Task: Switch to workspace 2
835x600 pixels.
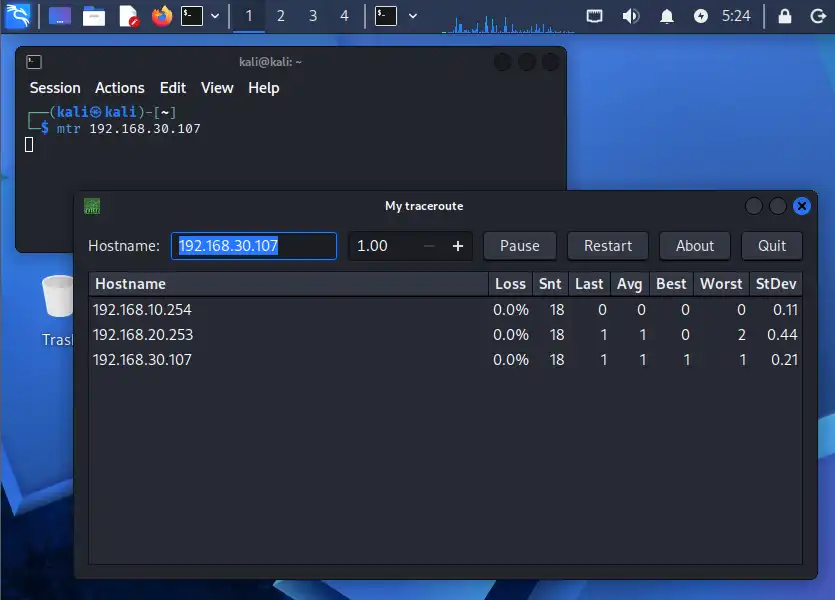Action: (281, 16)
